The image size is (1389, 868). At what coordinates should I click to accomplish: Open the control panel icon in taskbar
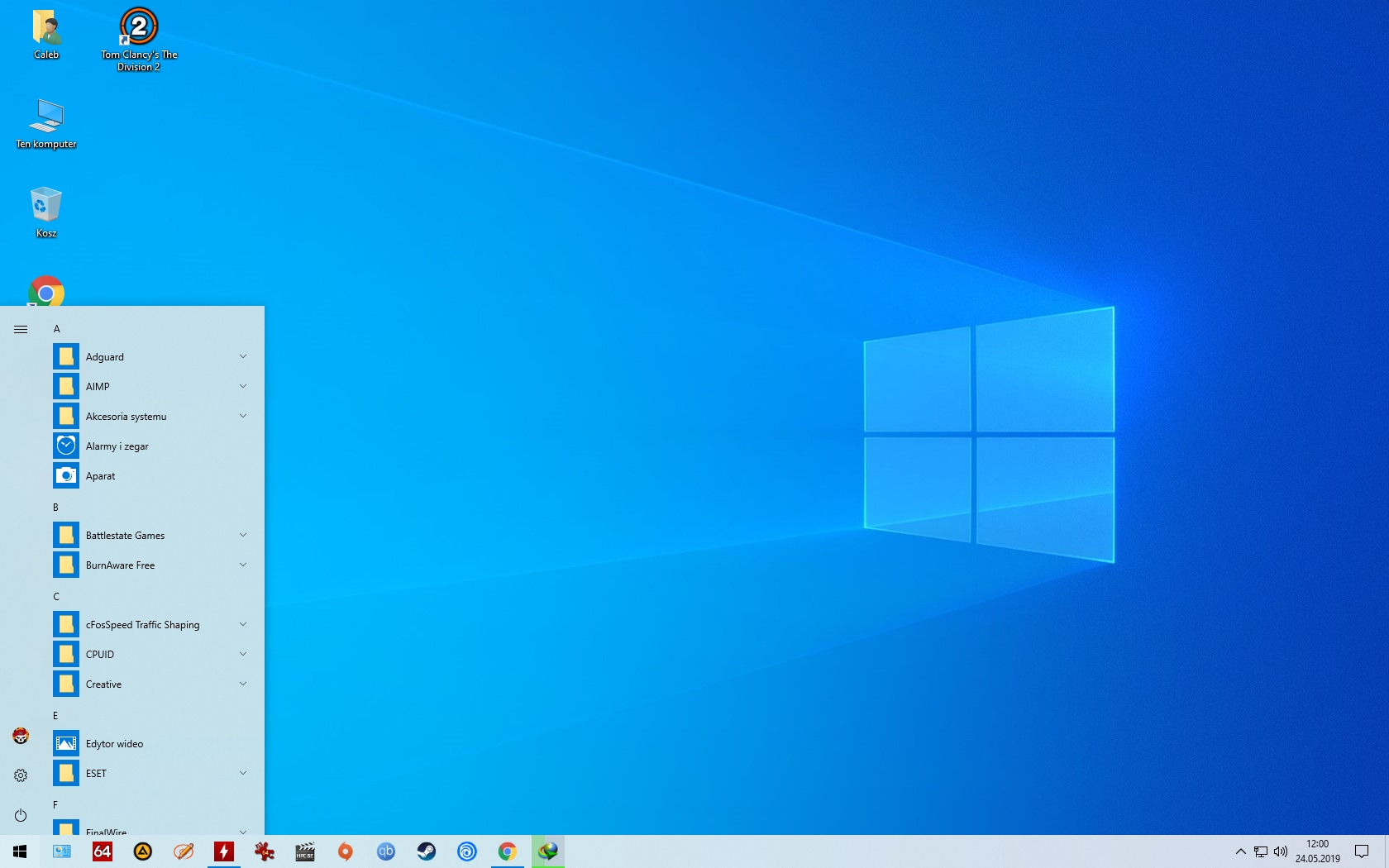tap(62, 851)
